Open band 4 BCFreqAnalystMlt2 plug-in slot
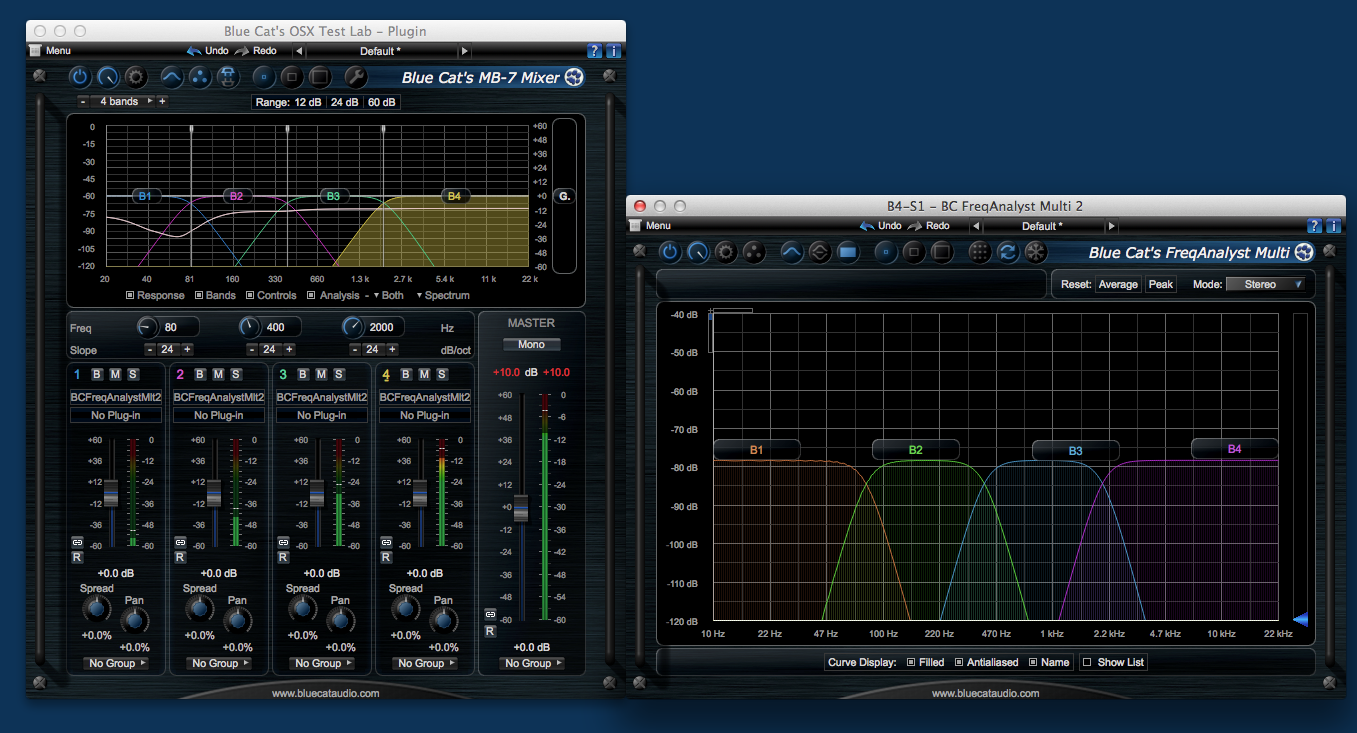1357x733 pixels. 424,397
